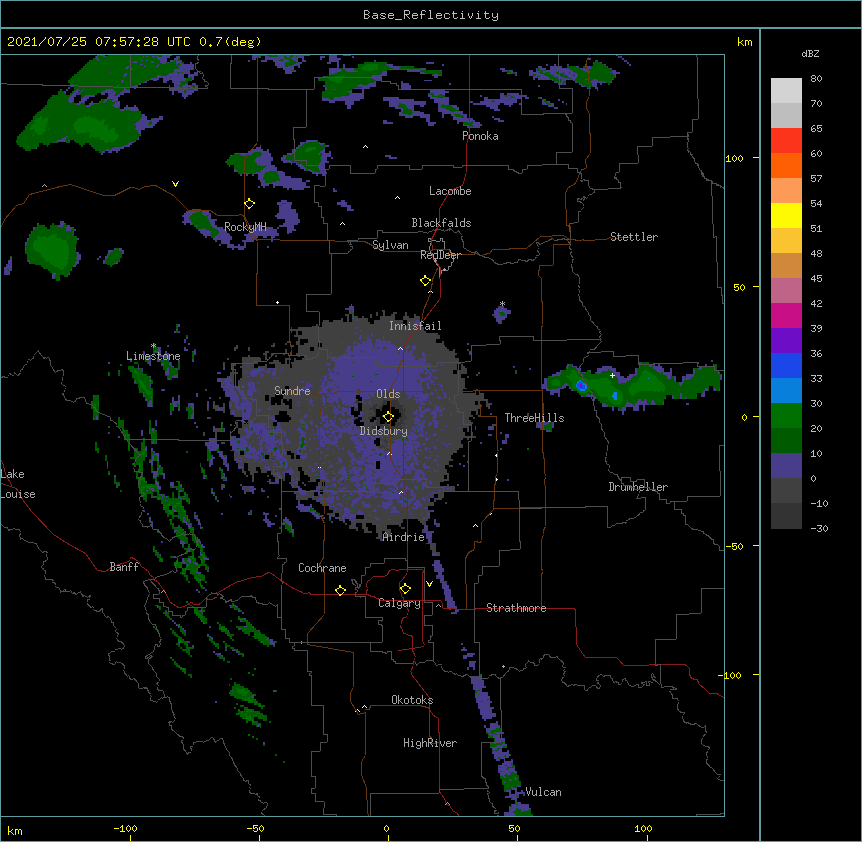Click the Stettler town label
862x842 pixels.
[x=634, y=237]
